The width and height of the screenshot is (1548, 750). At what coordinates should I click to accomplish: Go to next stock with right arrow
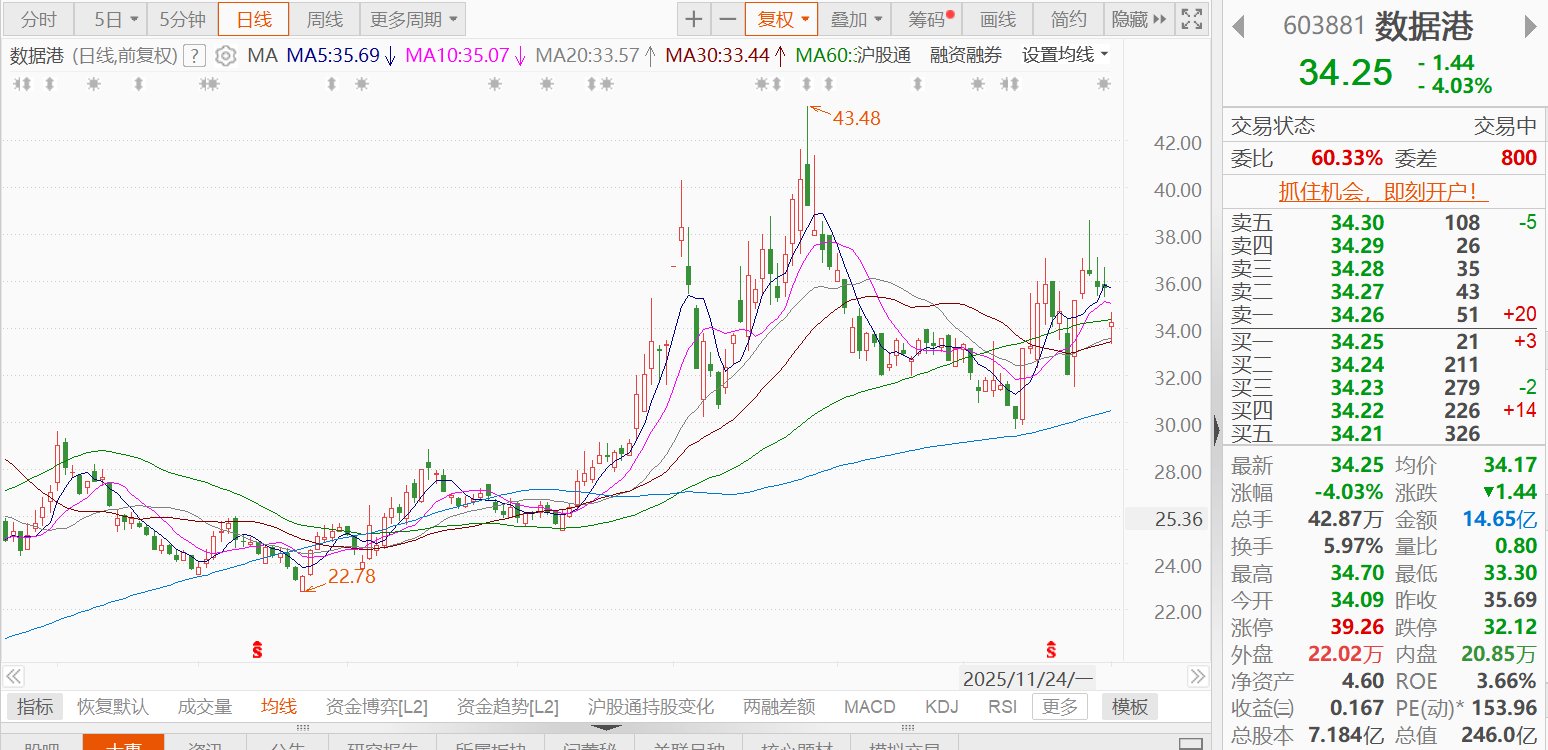click(1531, 27)
